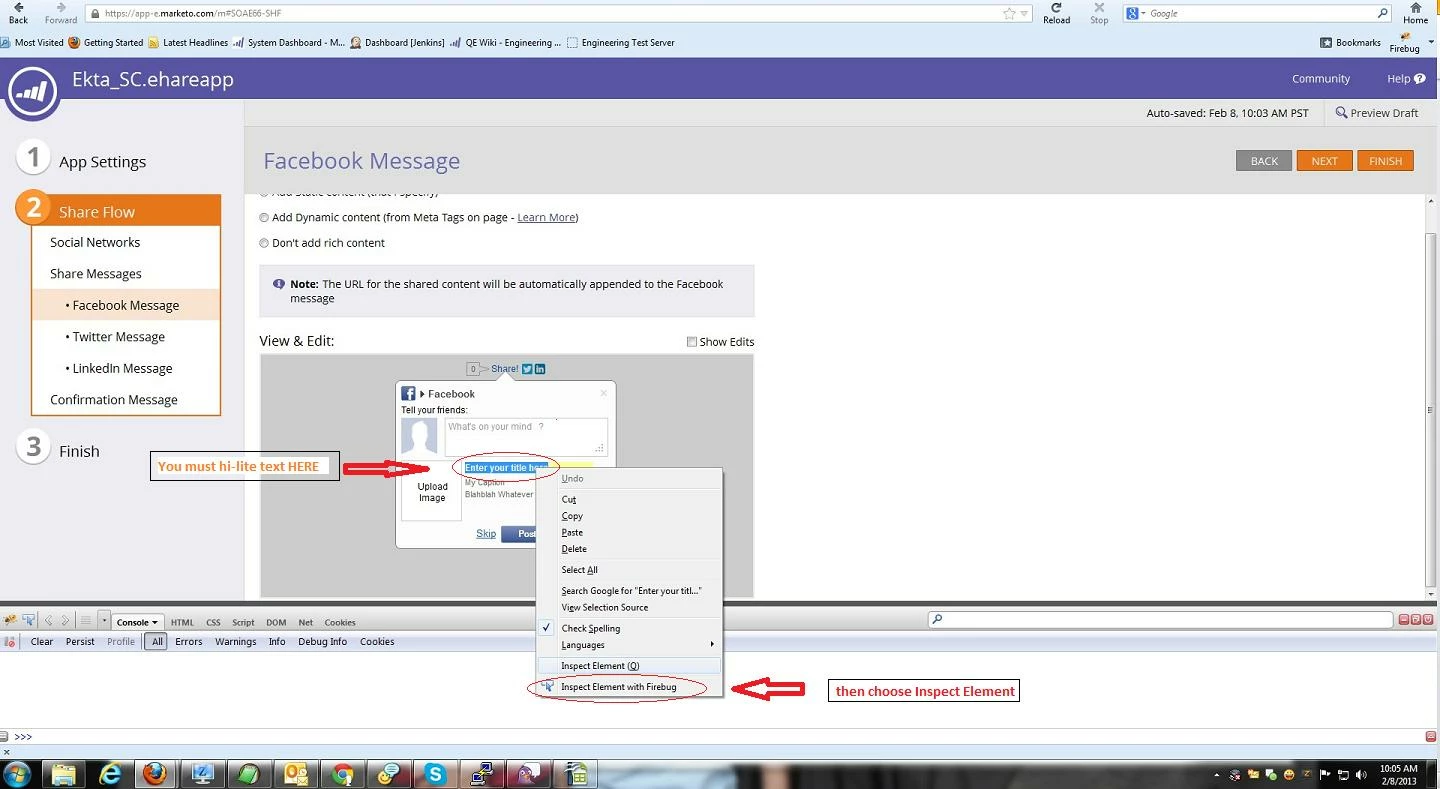The image size is (1440, 789).
Task: Click the BACK button
Action: pyautogui.click(x=1264, y=161)
